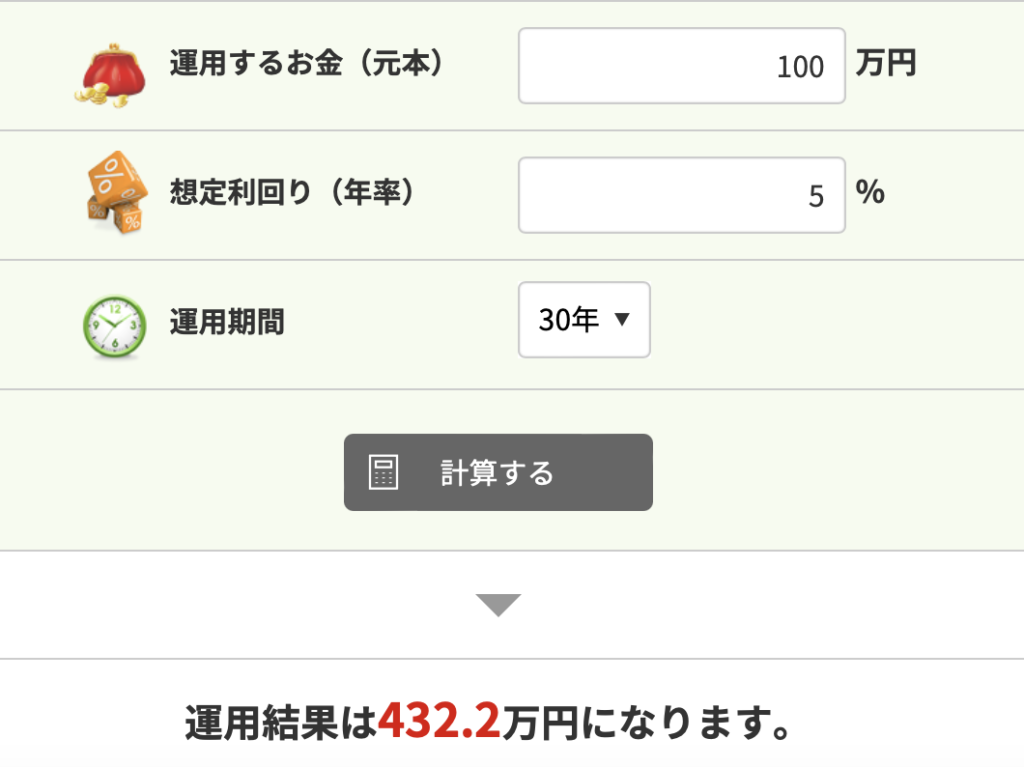1024x767 pixels.
Task: Click the 運用期間 label
Action: [227, 322]
